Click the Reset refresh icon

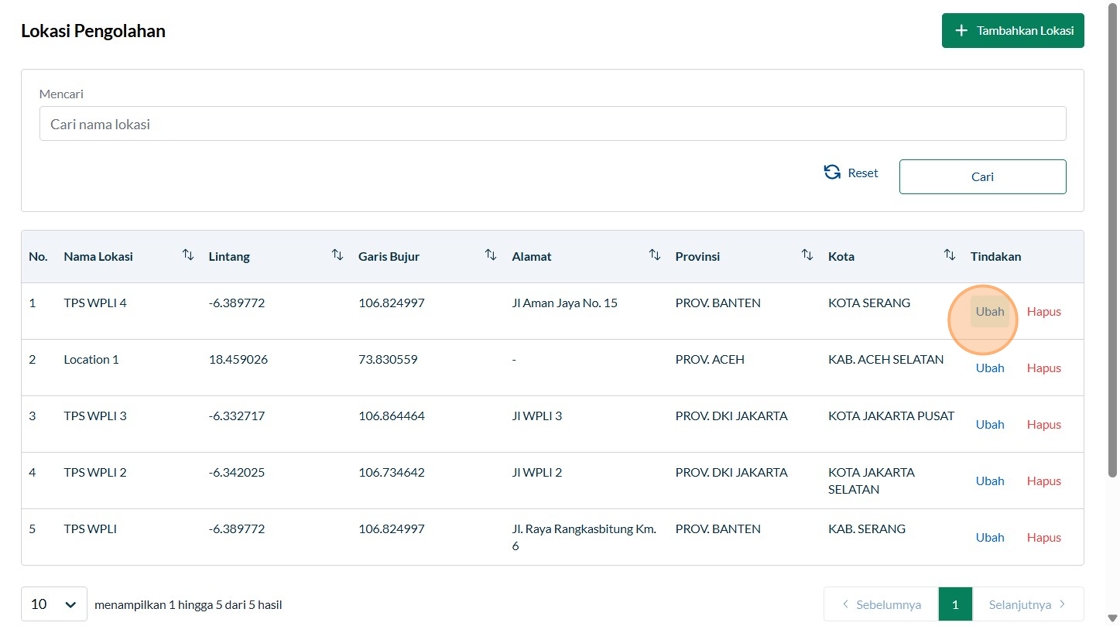(x=832, y=172)
